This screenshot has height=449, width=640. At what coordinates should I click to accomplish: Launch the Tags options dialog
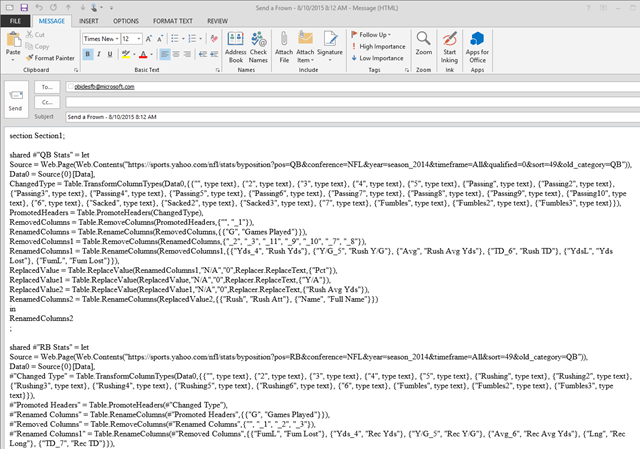(407, 70)
